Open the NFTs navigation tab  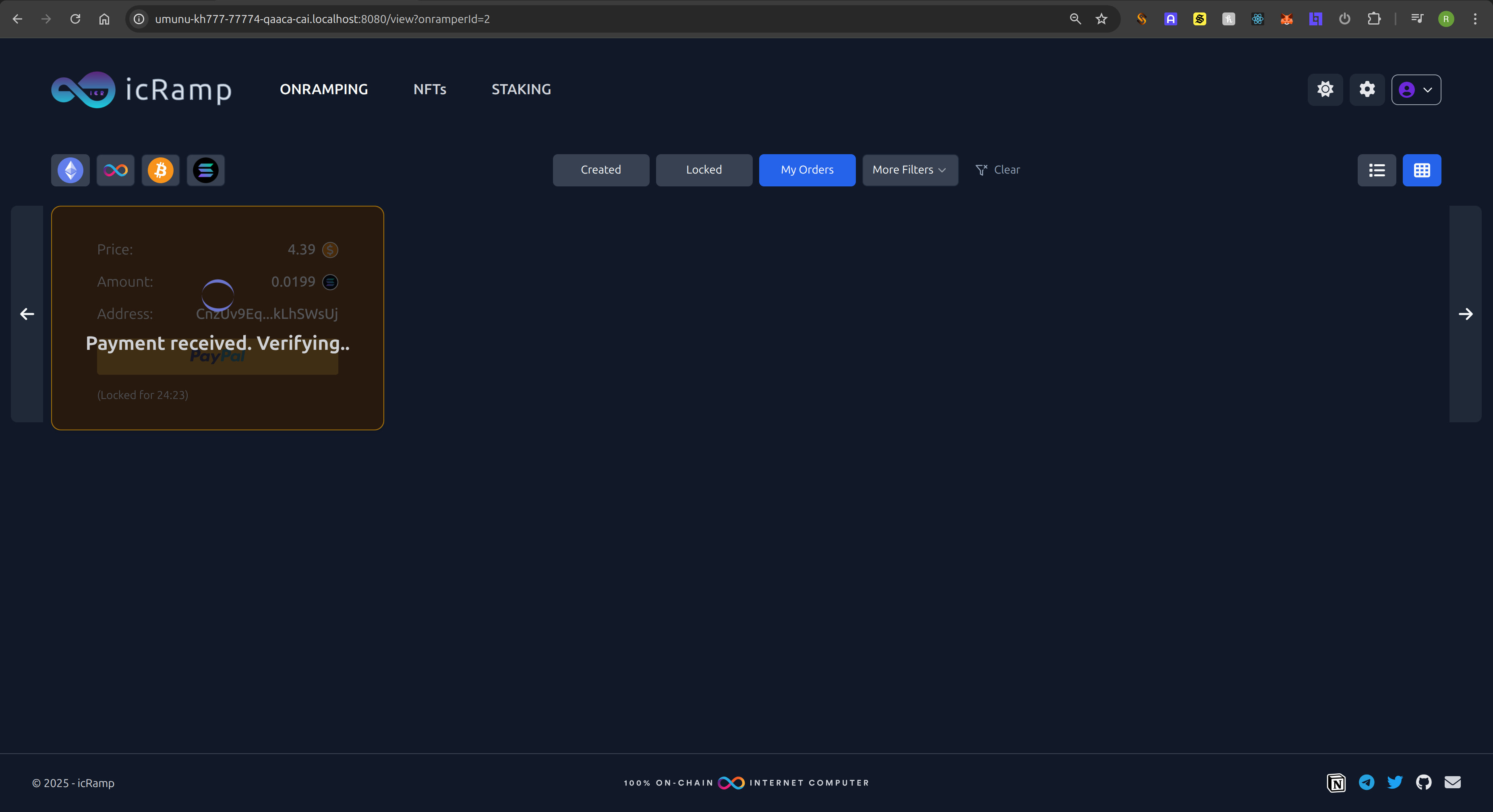point(429,90)
